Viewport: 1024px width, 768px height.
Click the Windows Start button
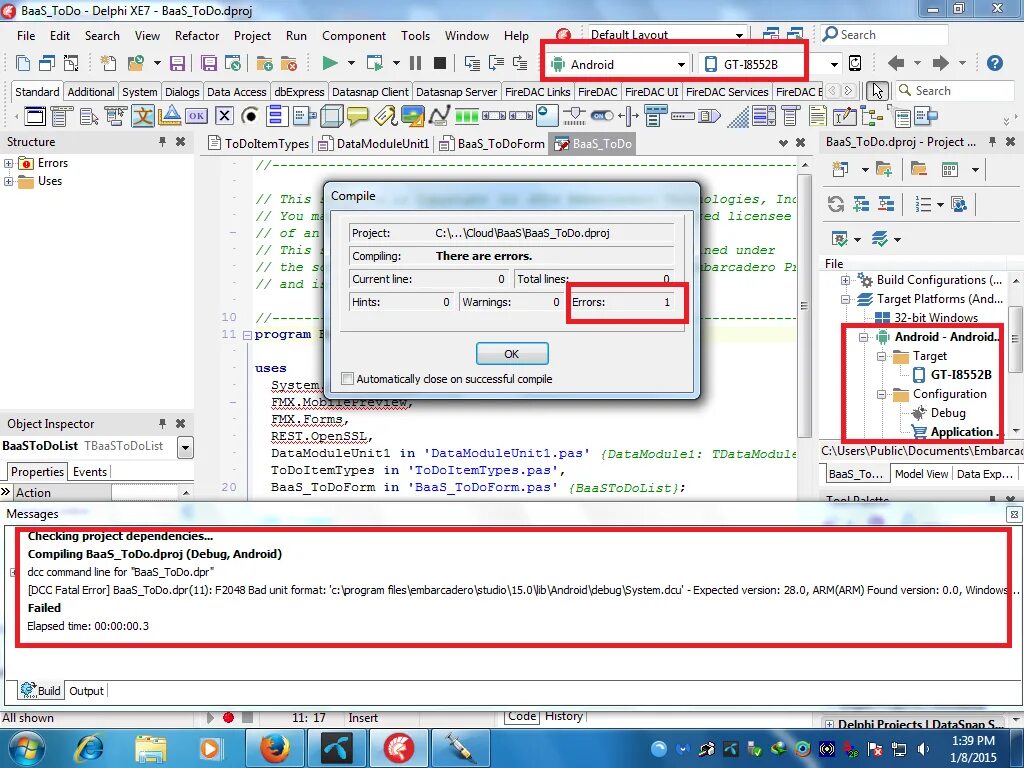[26, 748]
